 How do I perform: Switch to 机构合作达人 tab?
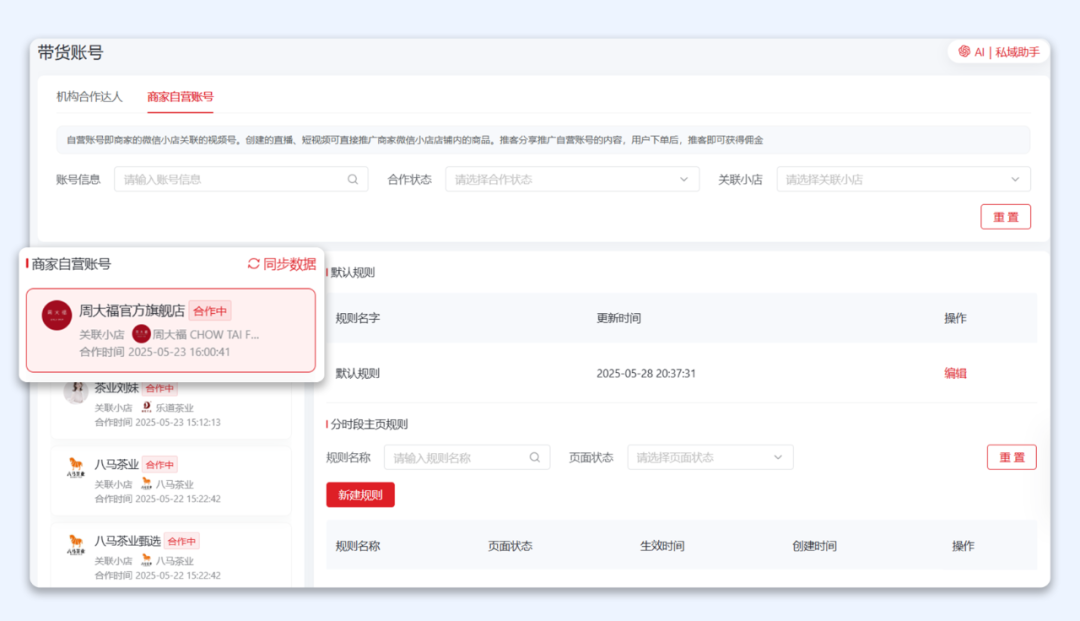click(89, 97)
